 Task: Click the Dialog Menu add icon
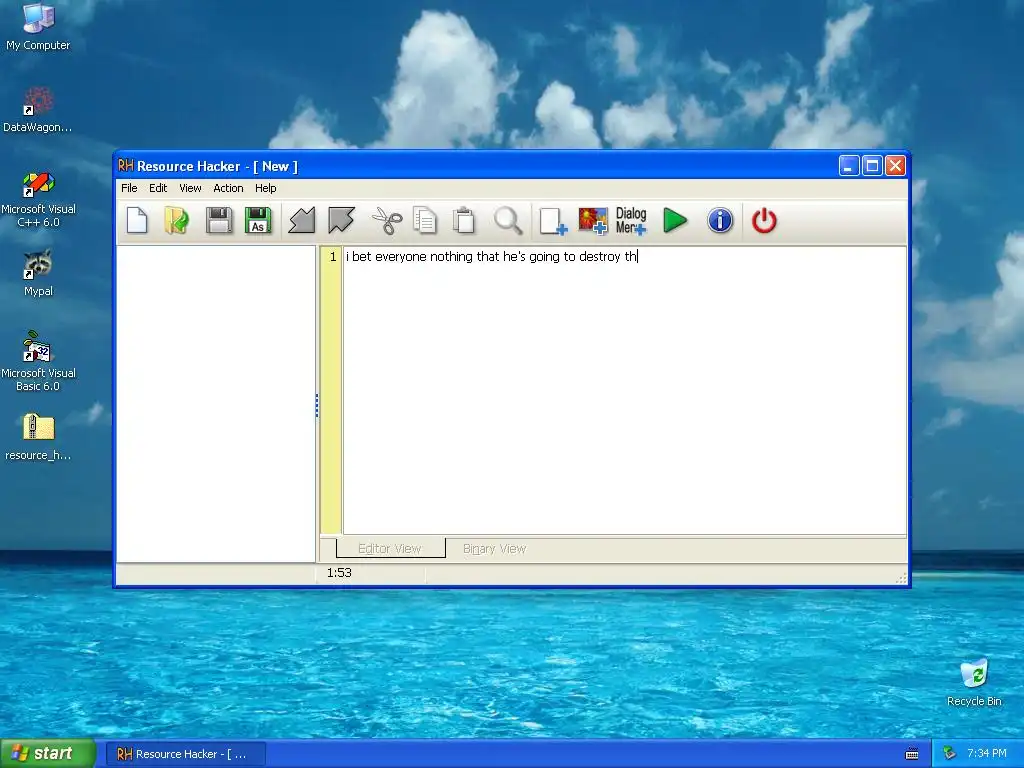coord(631,221)
